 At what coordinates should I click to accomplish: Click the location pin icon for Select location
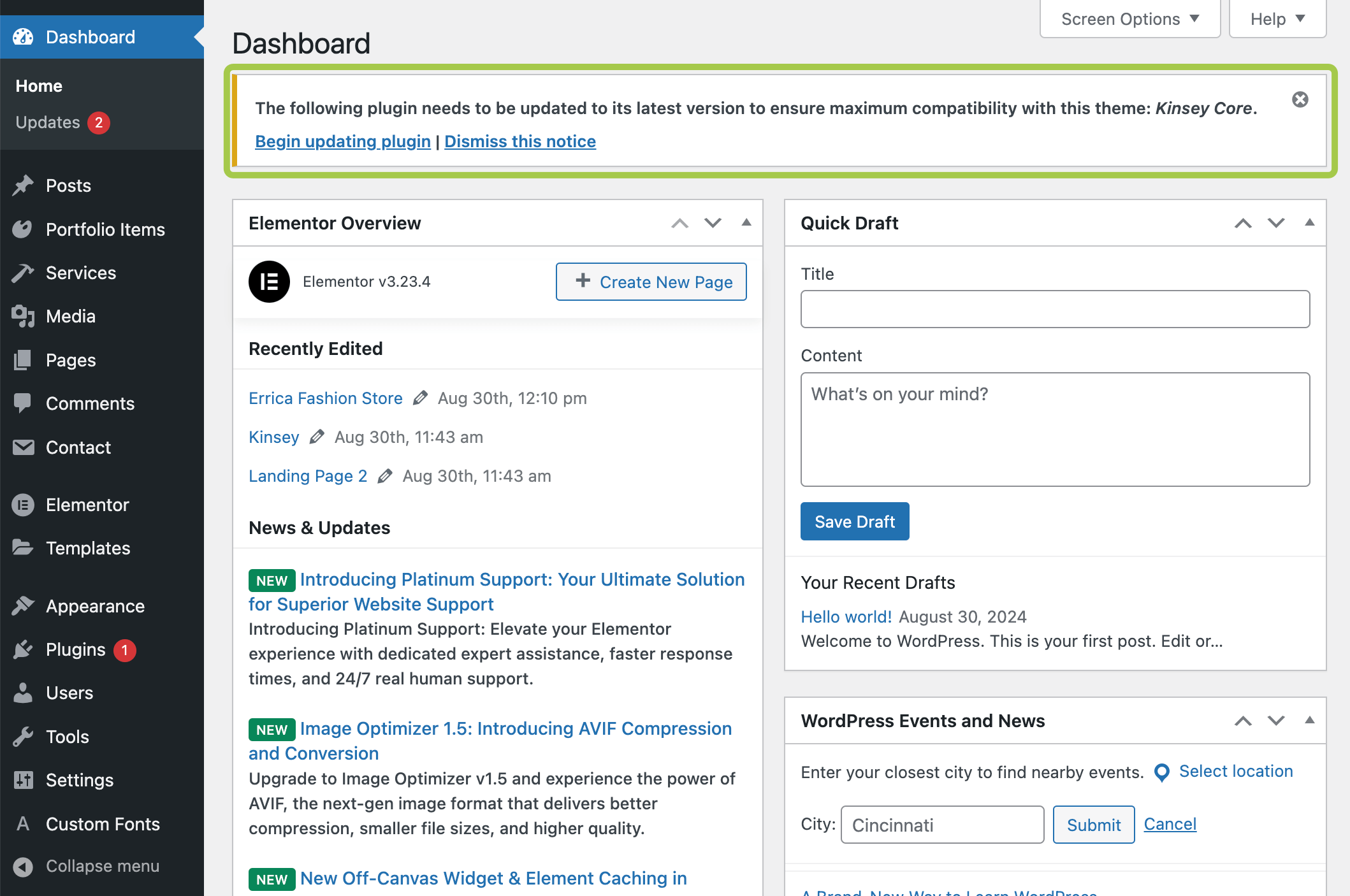1161,772
